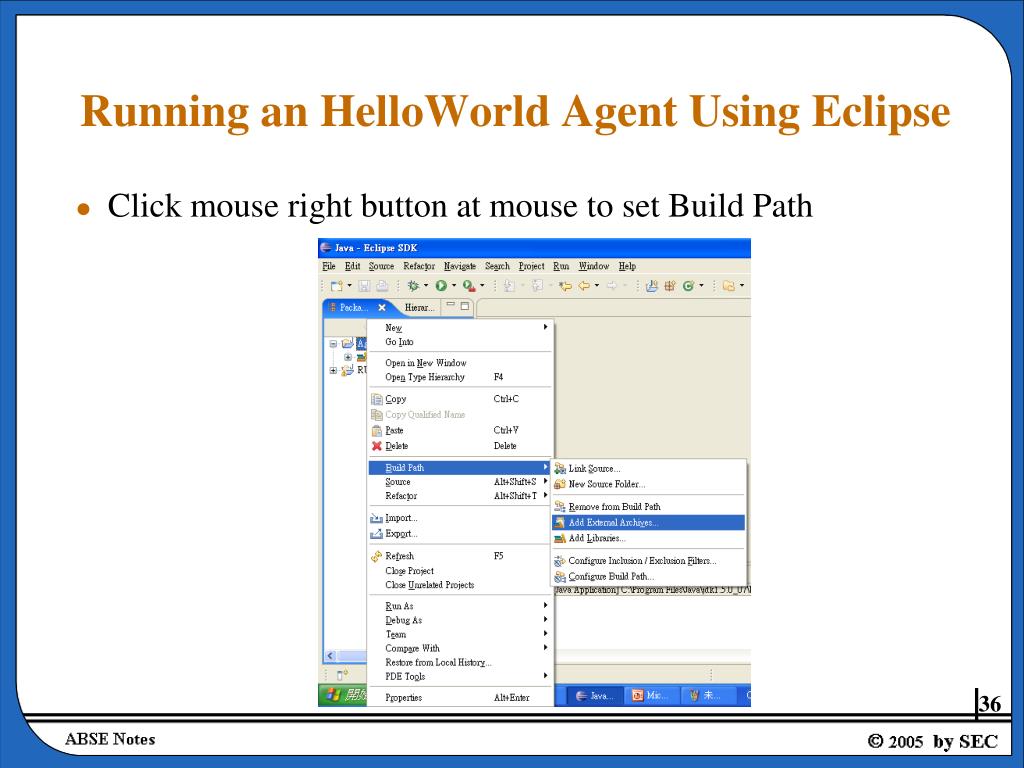Open Configure Build Path entry
Viewport: 1024px width, 768px height.
click(x=650, y=576)
